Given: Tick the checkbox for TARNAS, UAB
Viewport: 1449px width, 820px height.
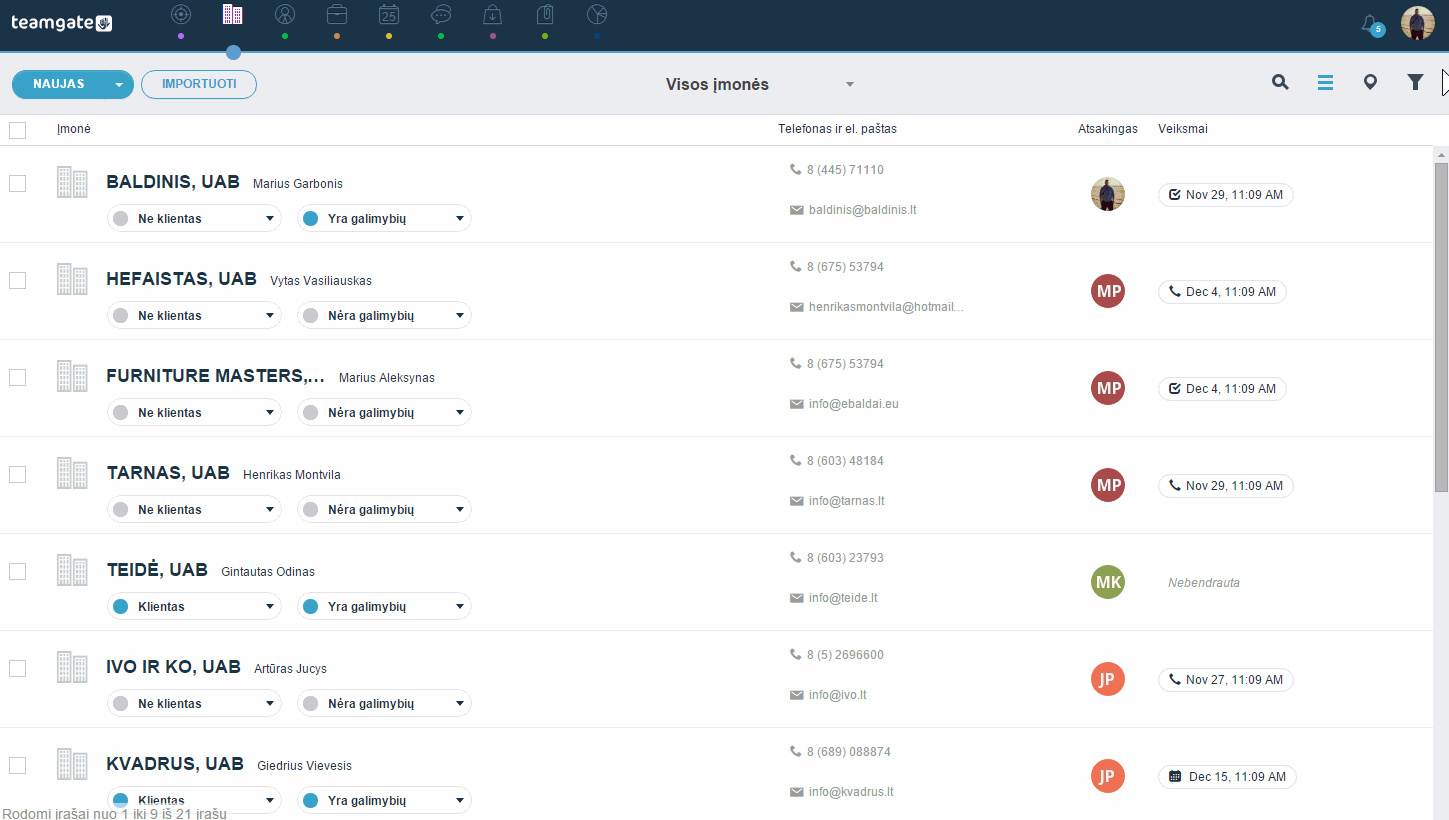Looking at the screenshot, I should 17,474.
